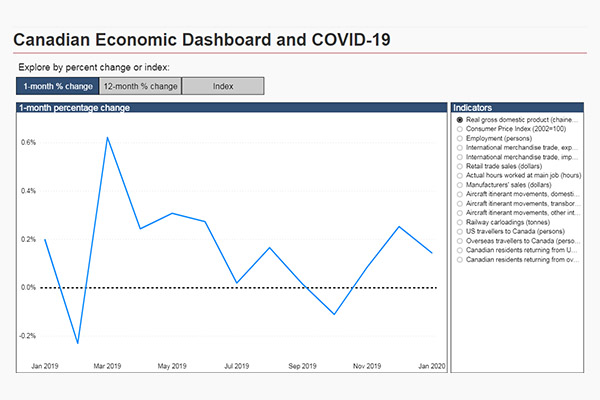Viewport: 600px width, 400px height.
Task: Switch to the Index view
Action: [223, 86]
